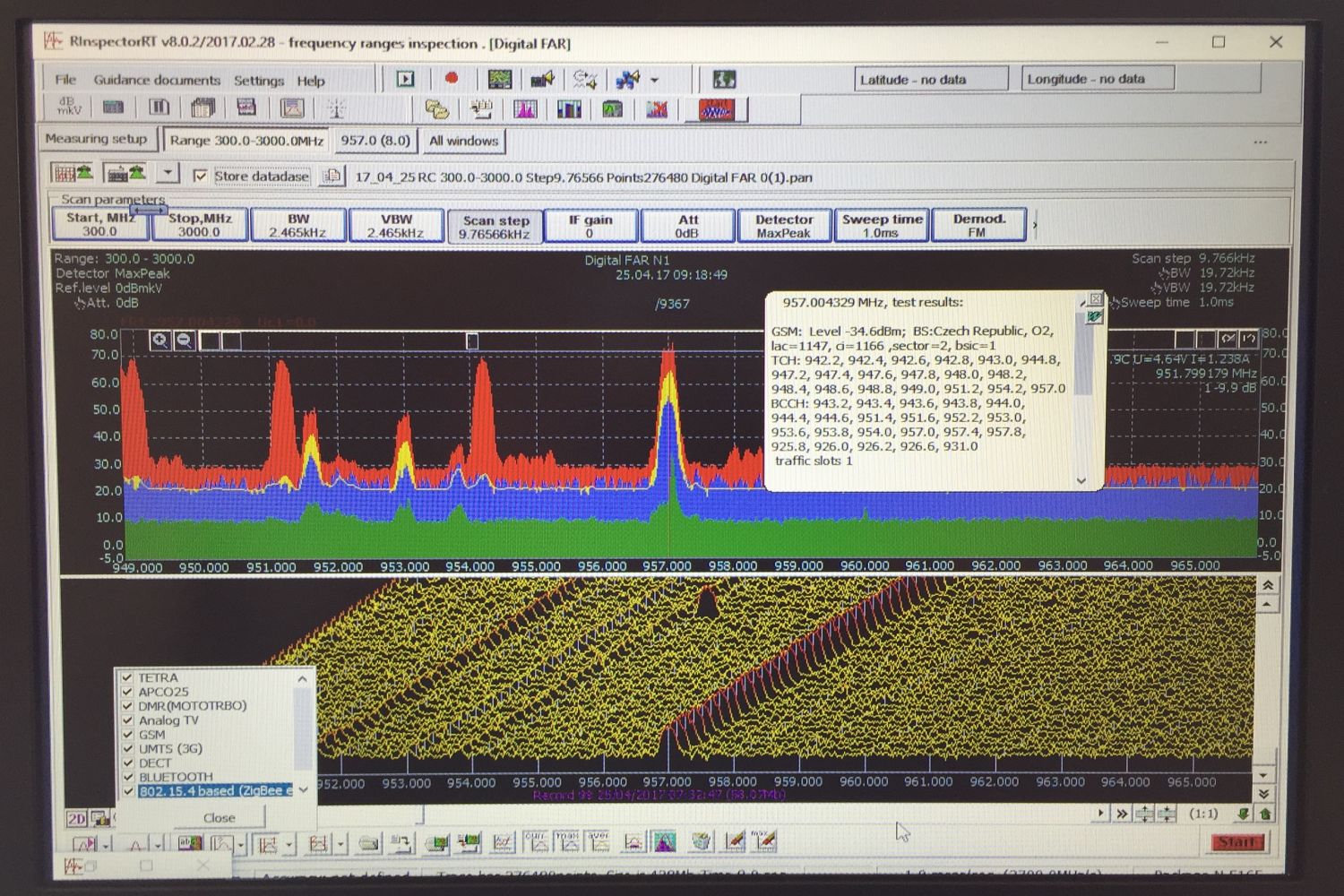The height and width of the screenshot is (896, 1344).
Task: Open the Detector MaxPeak parameter selector
Action: click(783, 225)
